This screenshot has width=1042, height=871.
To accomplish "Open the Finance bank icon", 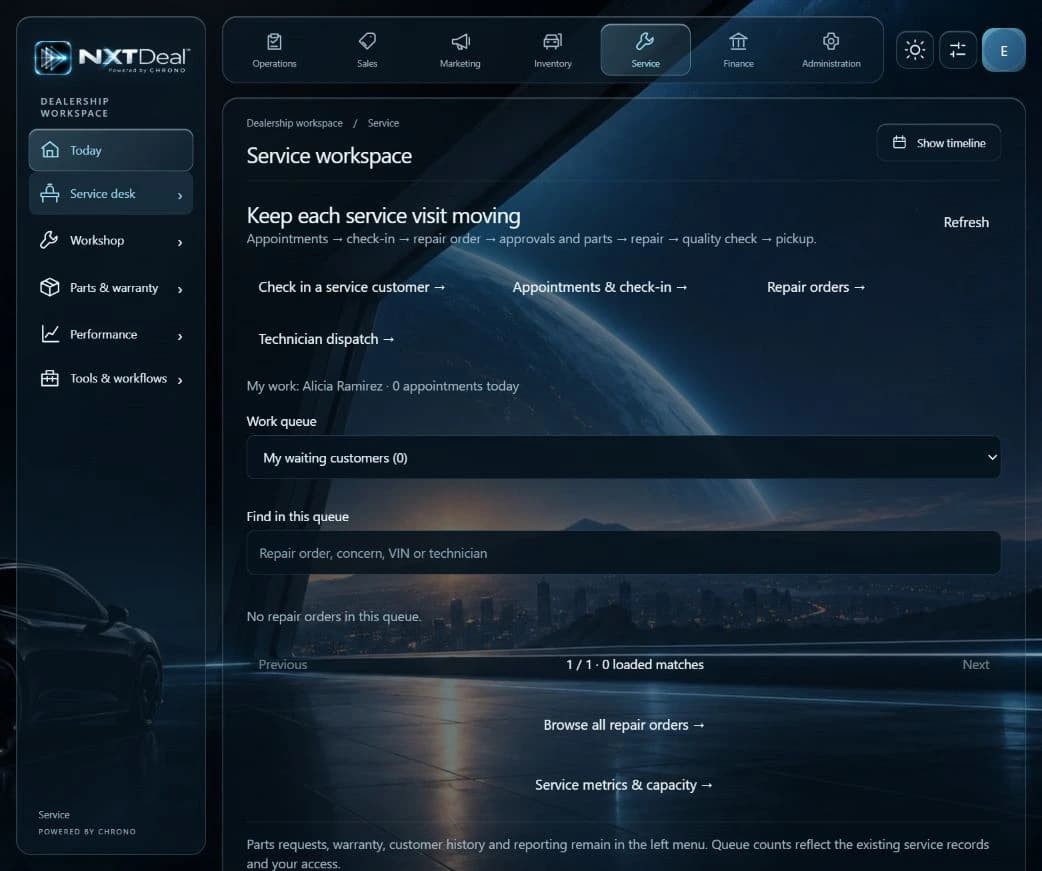I will click(738, 42).
